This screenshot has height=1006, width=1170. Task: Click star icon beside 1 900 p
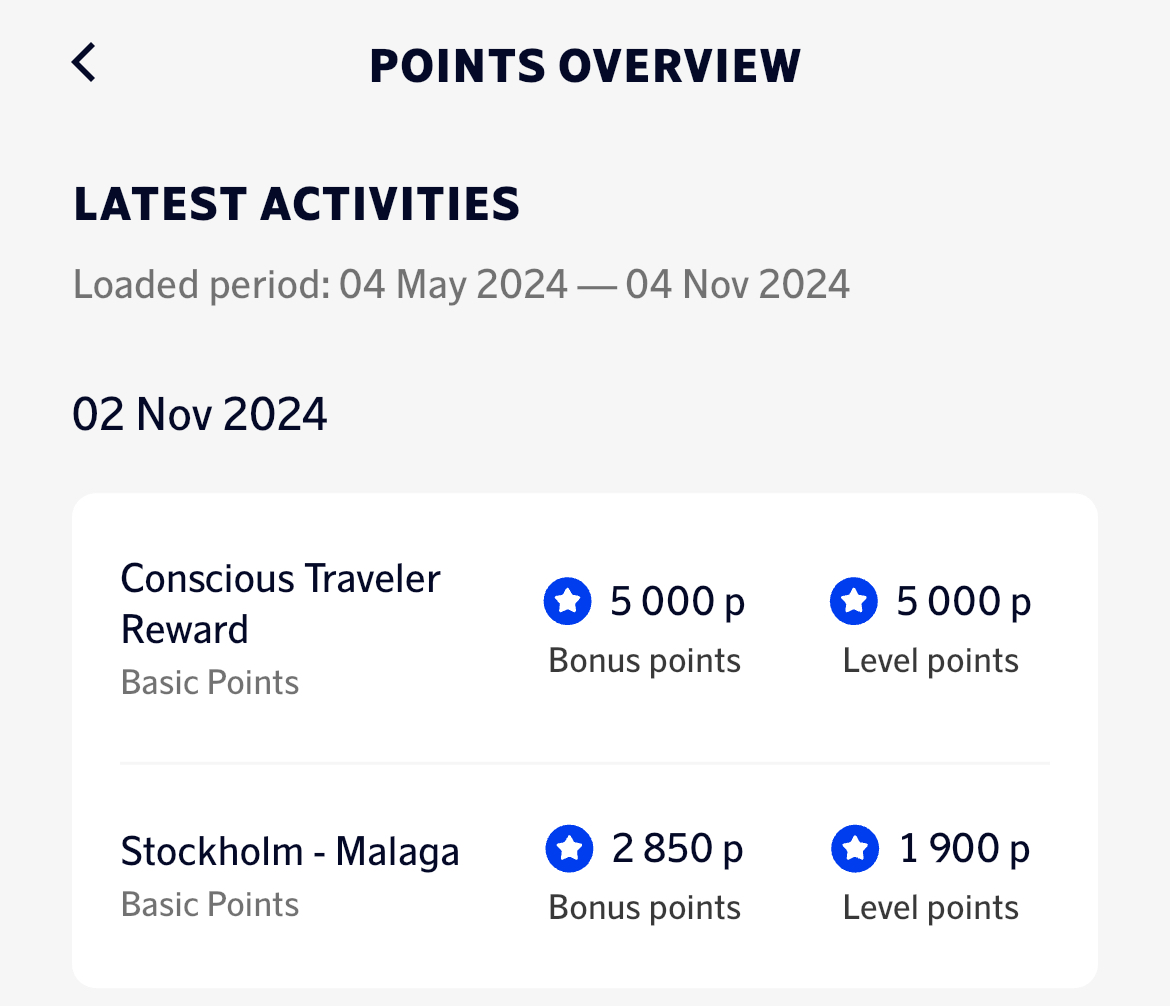click(x=855, y=849)
